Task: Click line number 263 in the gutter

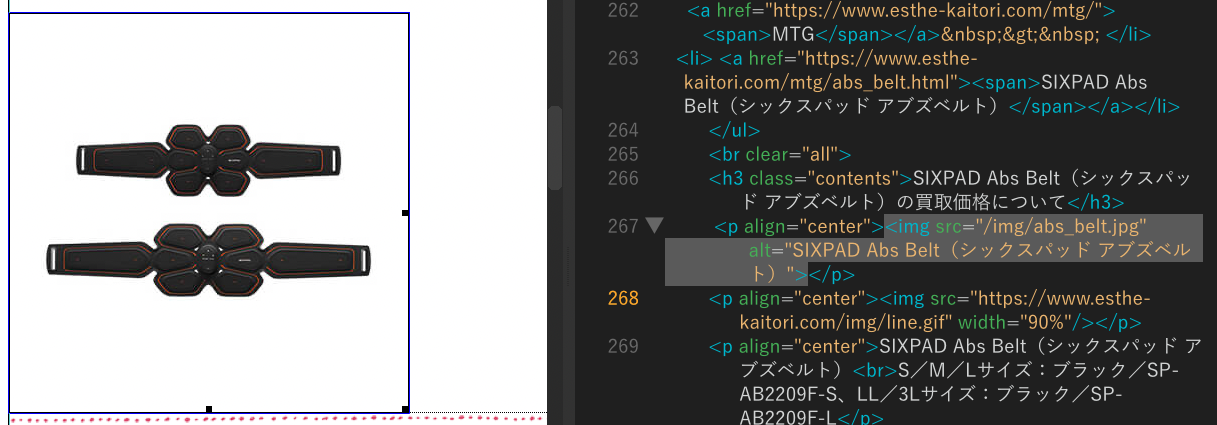Action: [622, 58]
